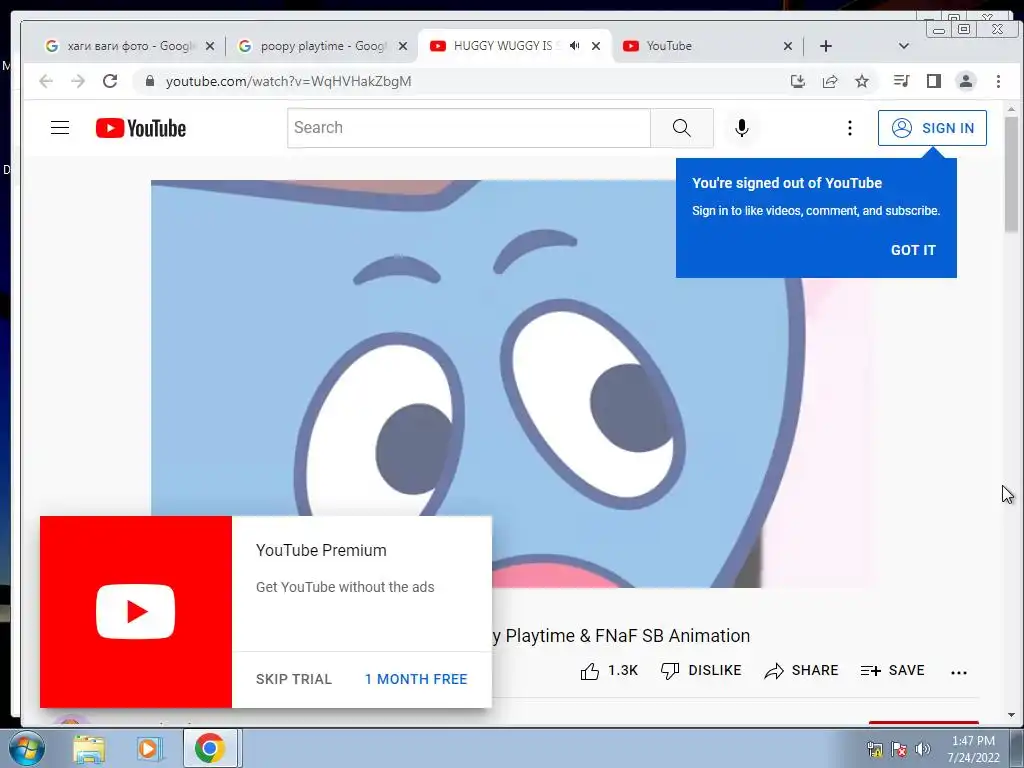Open Windows Explorer from taskbar
This screenshot has height=768, width=1024.
click(x=89, y=749)
